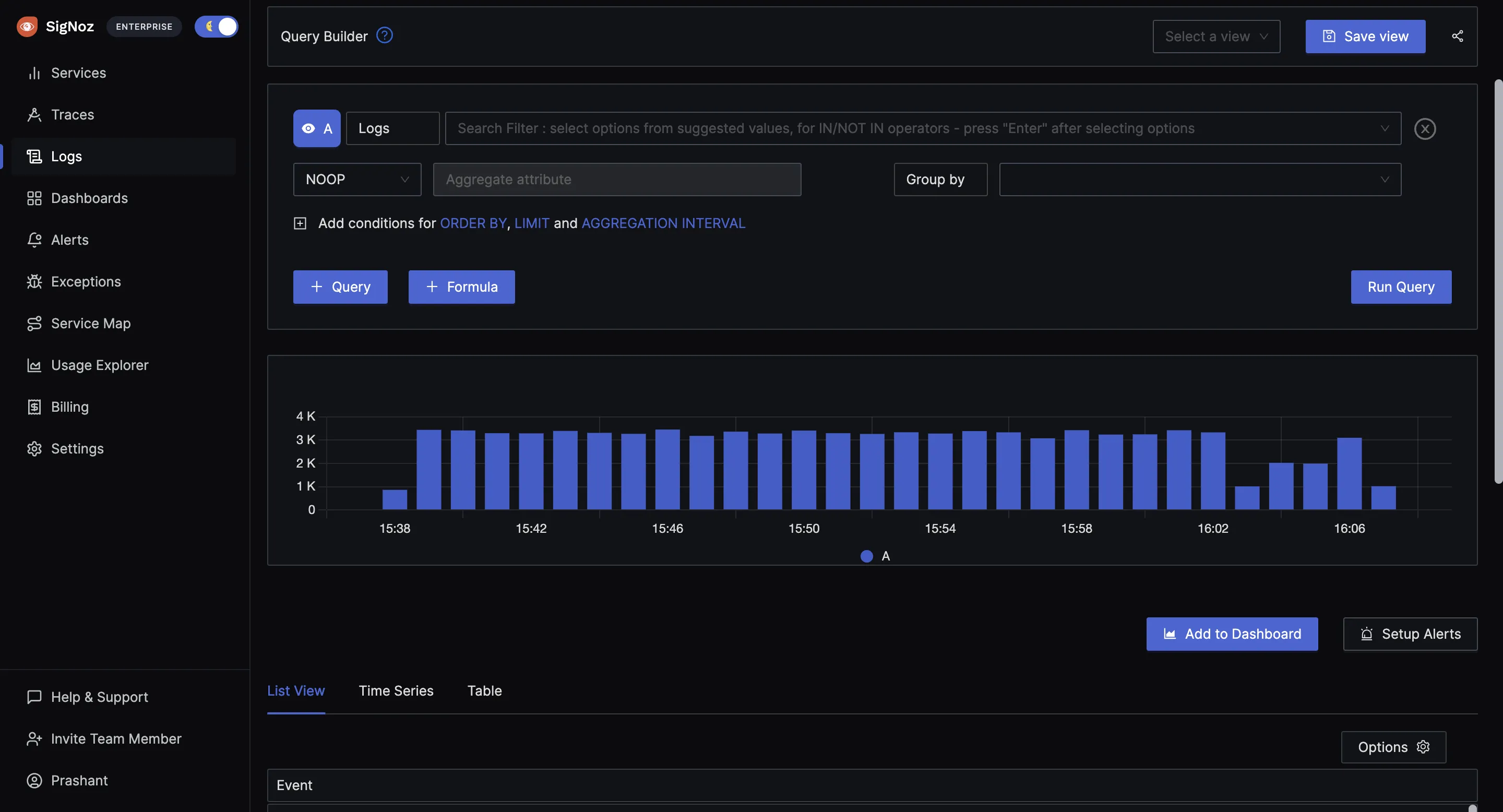Click the LIMIT link
Screen dimensions: 1503x812
click(532, 223)
